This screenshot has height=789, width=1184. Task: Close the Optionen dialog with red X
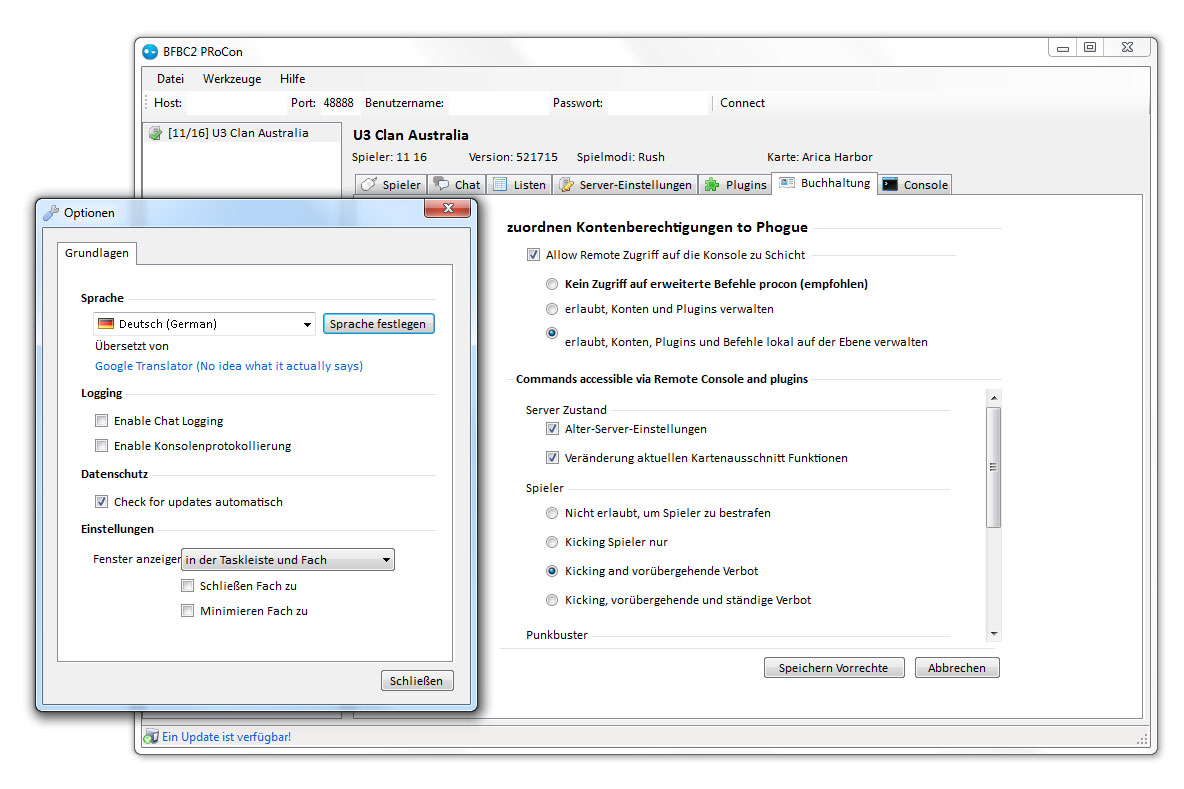[x=448, y=208]
